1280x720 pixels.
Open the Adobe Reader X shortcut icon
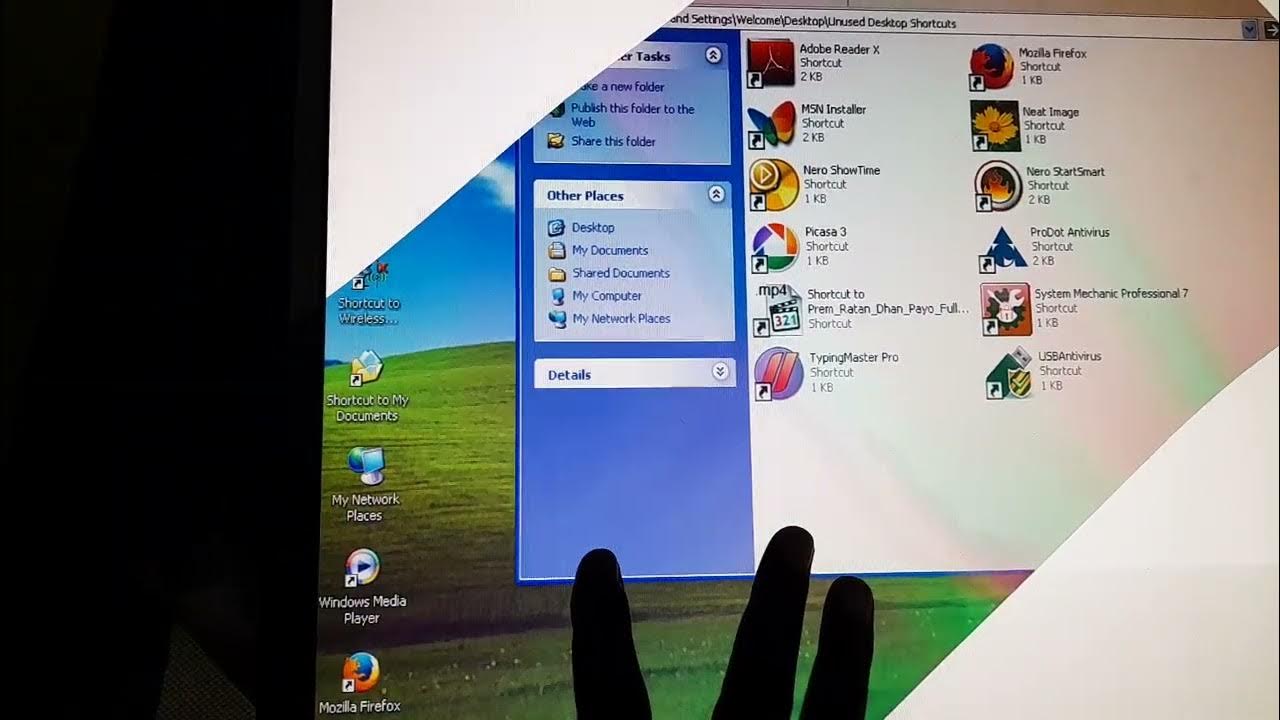pos(771,64)
